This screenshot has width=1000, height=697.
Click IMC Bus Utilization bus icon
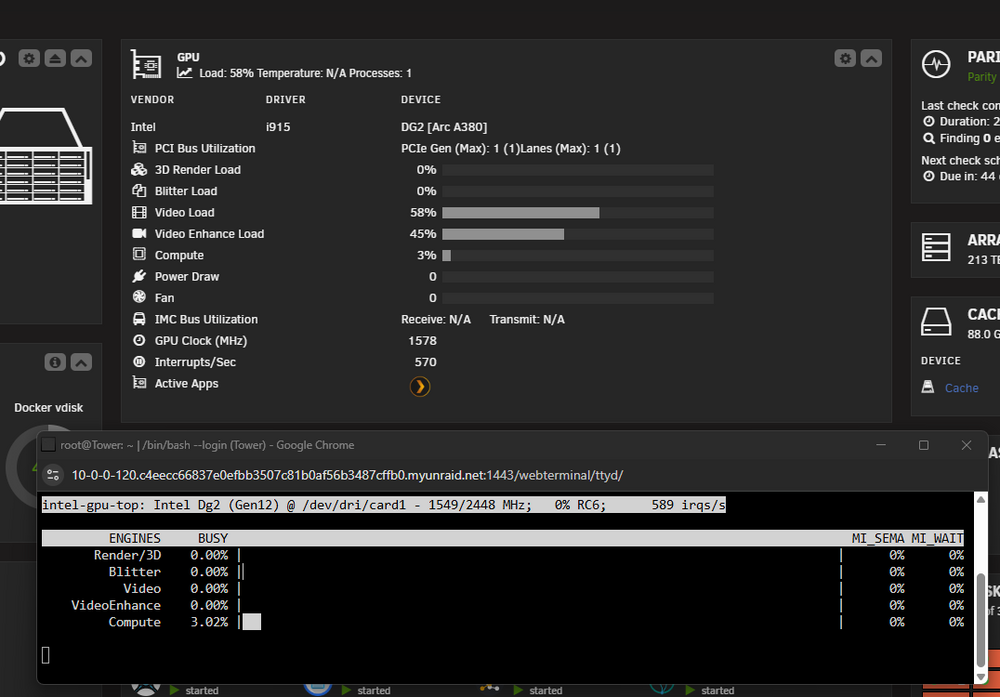[139, 319]
